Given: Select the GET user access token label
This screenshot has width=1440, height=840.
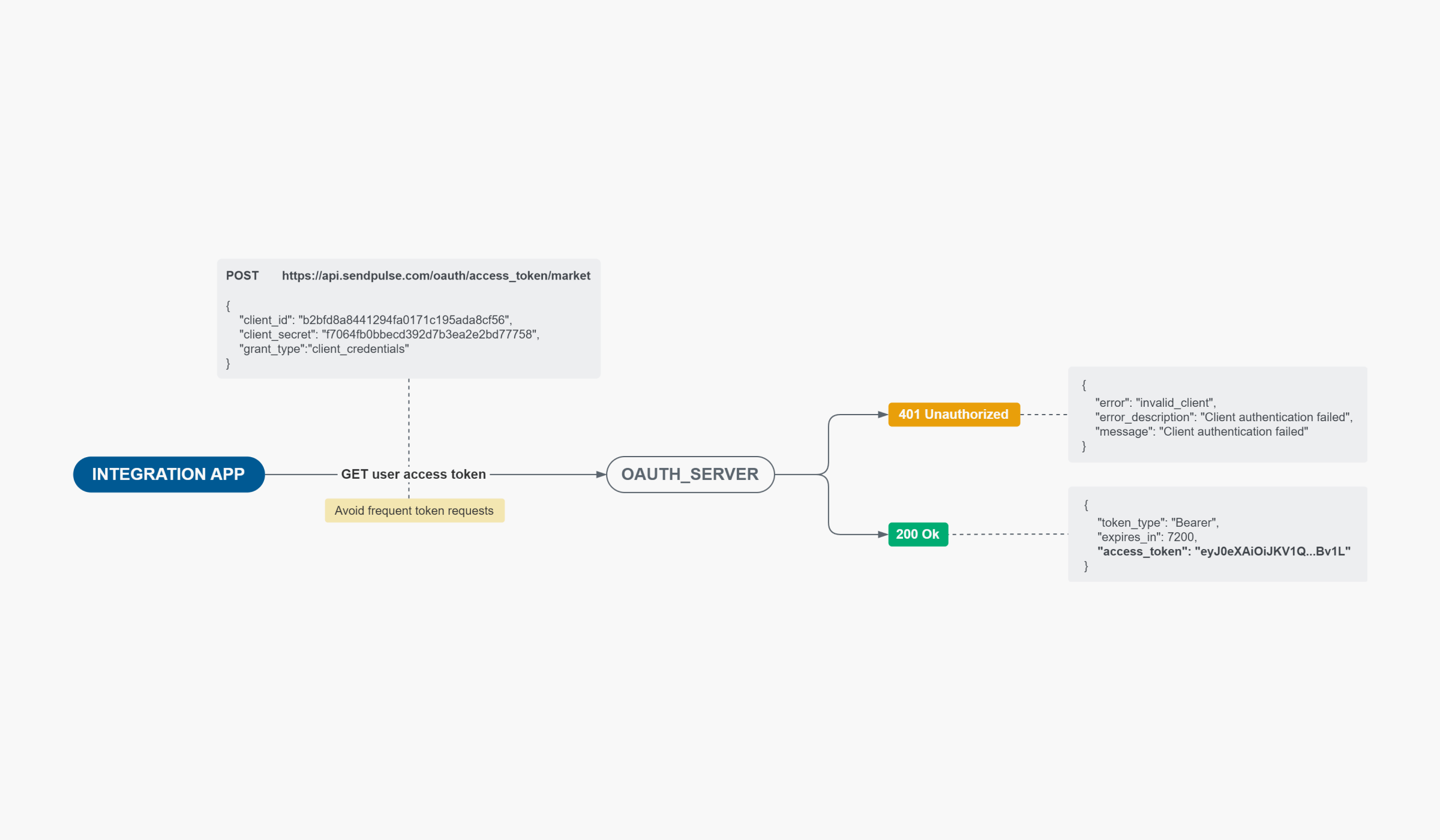Looking at the screenshot, I should (x=413, y=474).
